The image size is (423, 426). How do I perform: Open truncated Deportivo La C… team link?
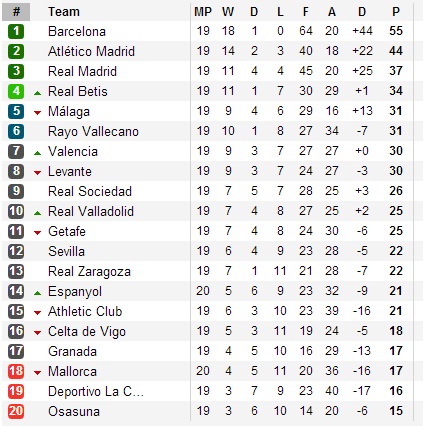(96, 391)
